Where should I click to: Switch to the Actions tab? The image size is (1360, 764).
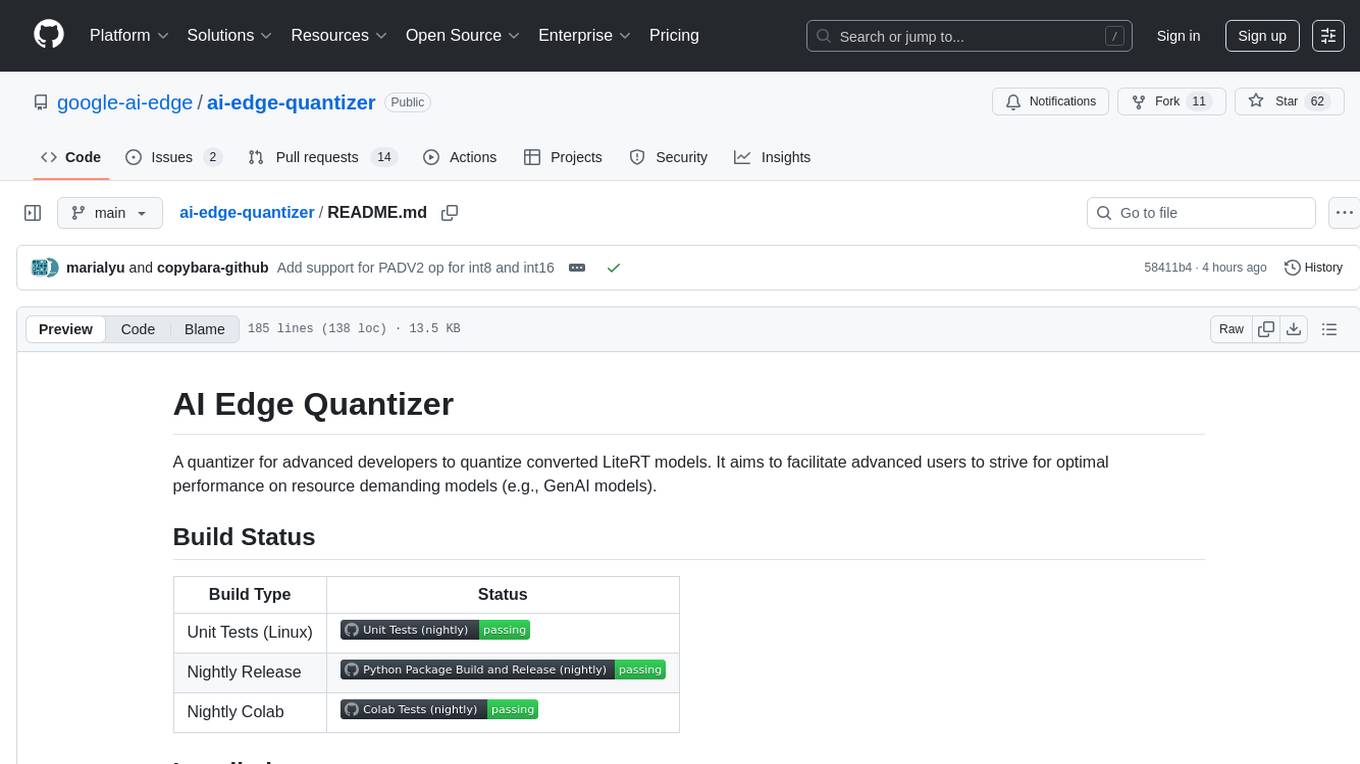(460, 157)
